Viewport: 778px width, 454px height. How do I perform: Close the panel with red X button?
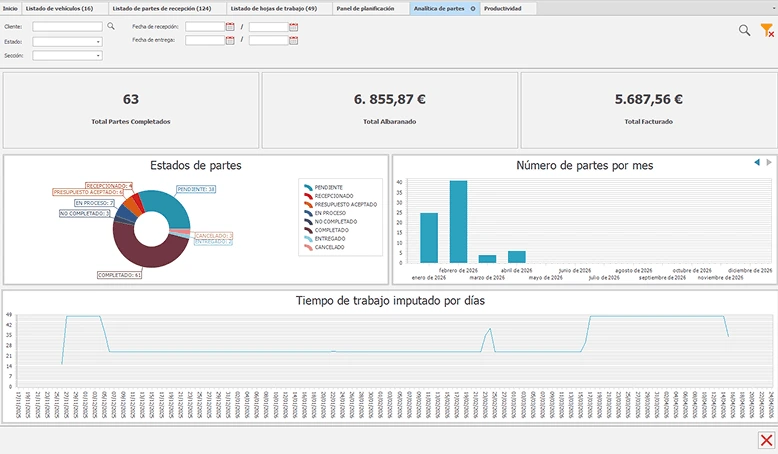766,440
